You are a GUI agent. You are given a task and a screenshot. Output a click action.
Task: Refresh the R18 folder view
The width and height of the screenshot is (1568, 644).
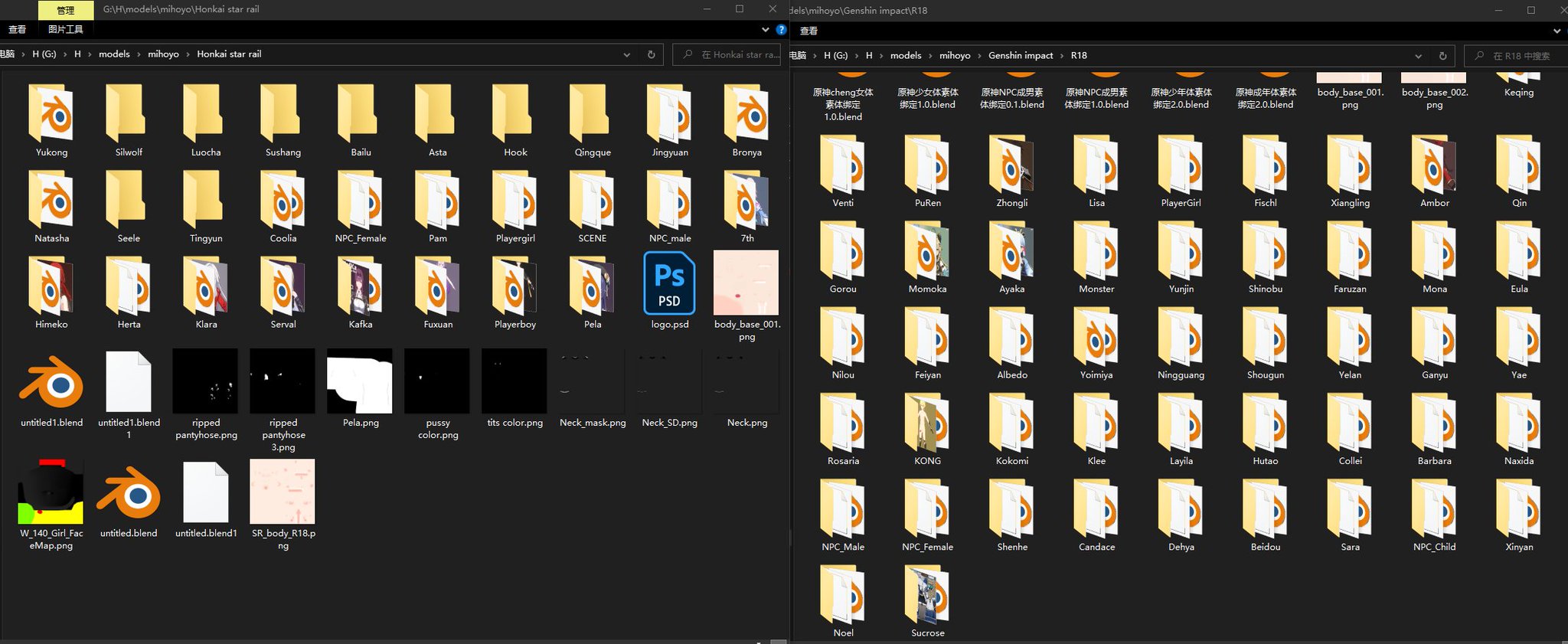pos(1442,56)
